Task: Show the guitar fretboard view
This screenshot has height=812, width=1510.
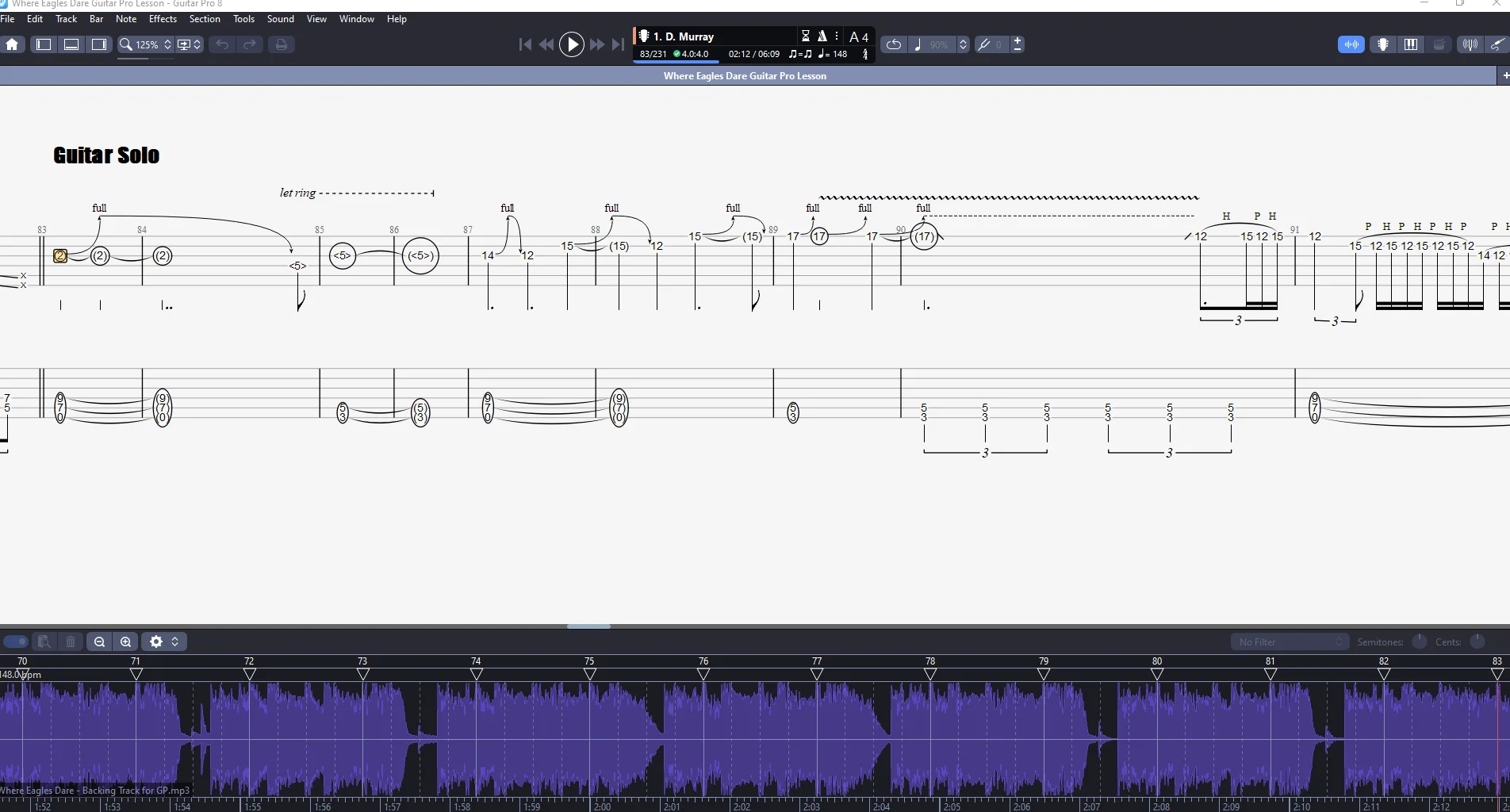Action: 1383,44
